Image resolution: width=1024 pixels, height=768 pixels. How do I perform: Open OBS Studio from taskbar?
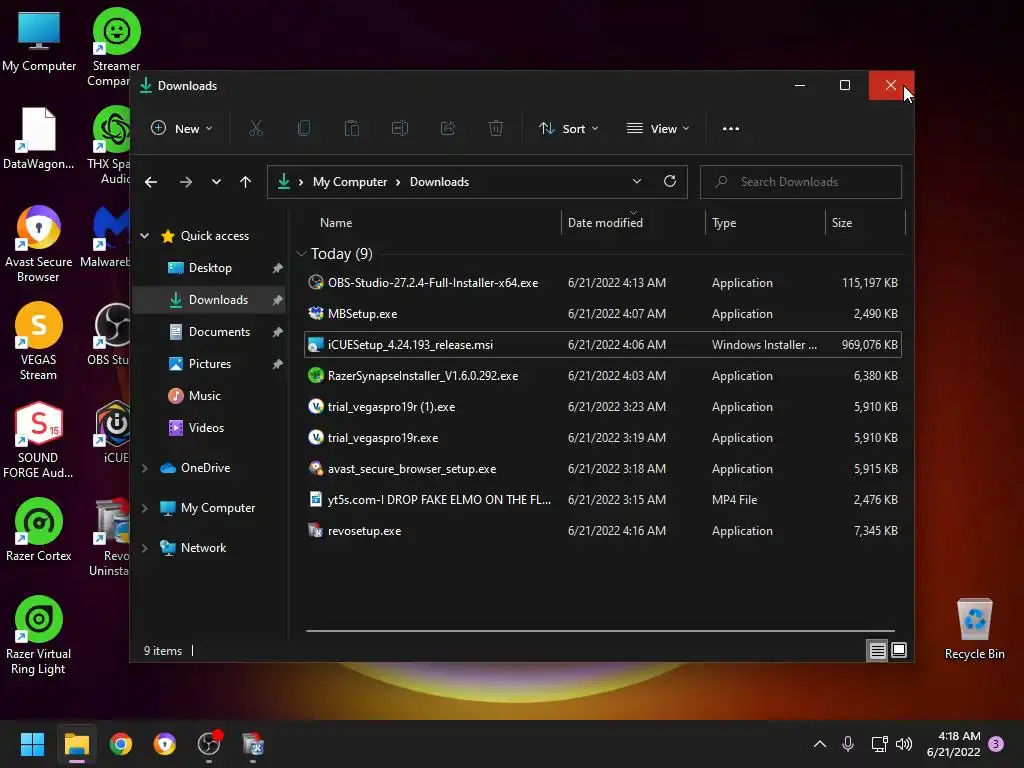209,744
